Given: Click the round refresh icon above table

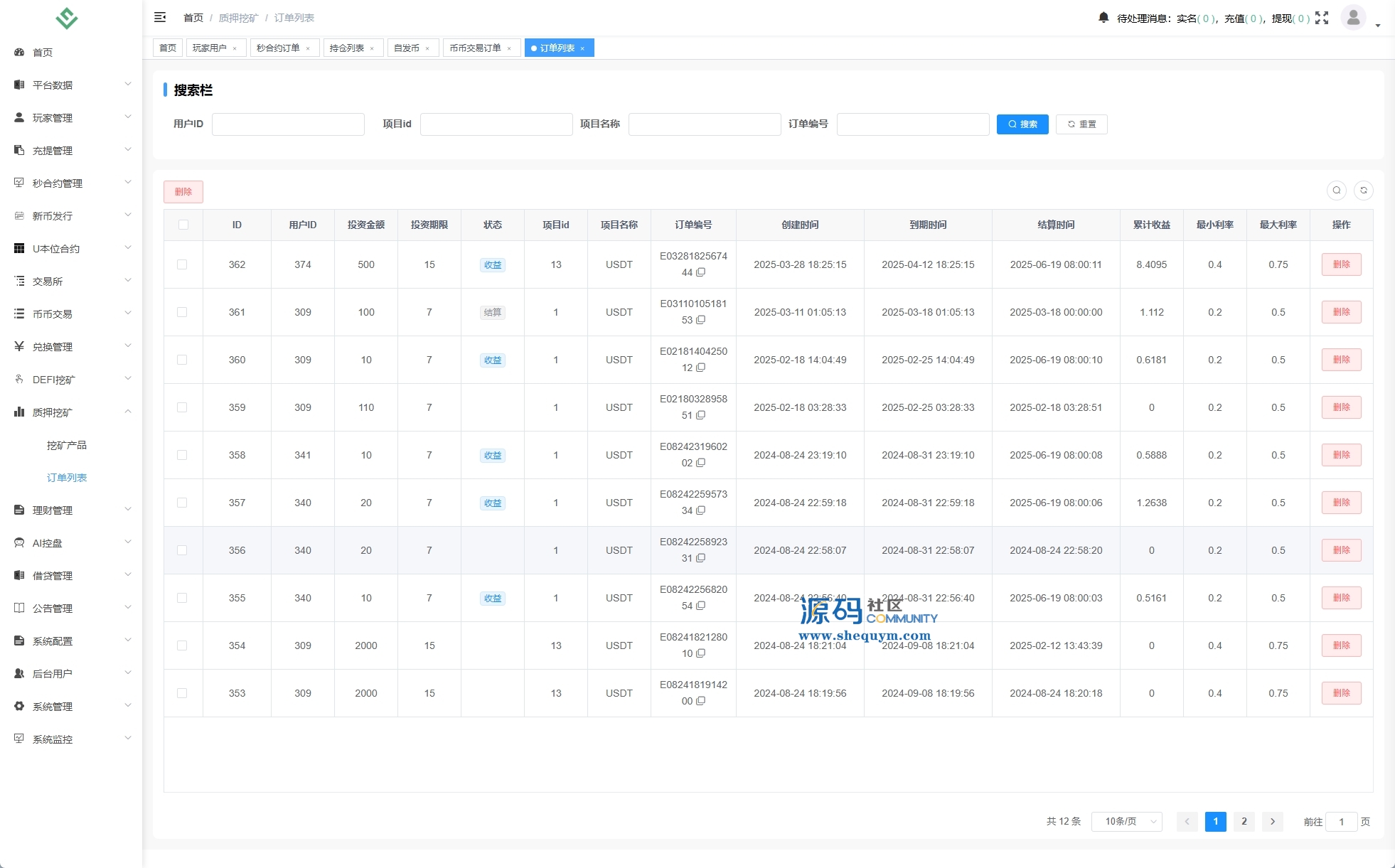Looking at the screenshot, I should 1363,191.
